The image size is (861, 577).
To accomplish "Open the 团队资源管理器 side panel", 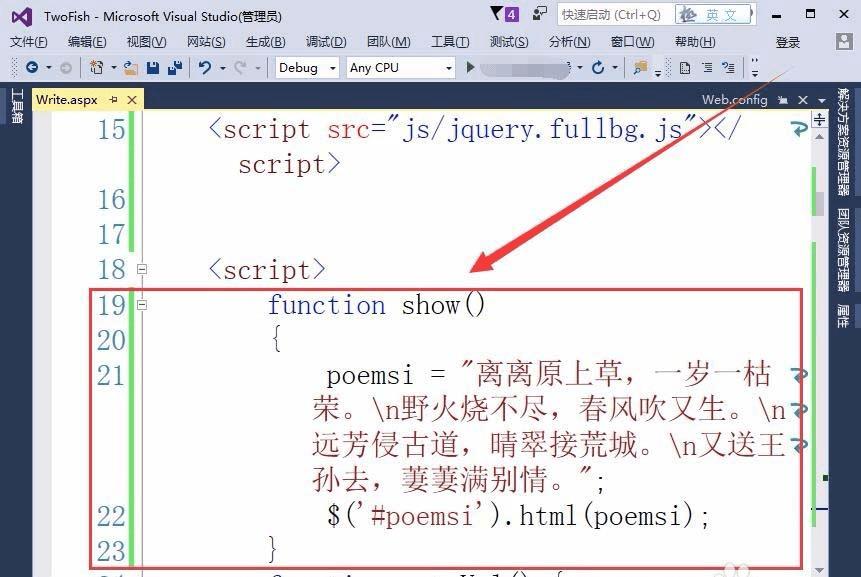I will [x=843, y=250].
